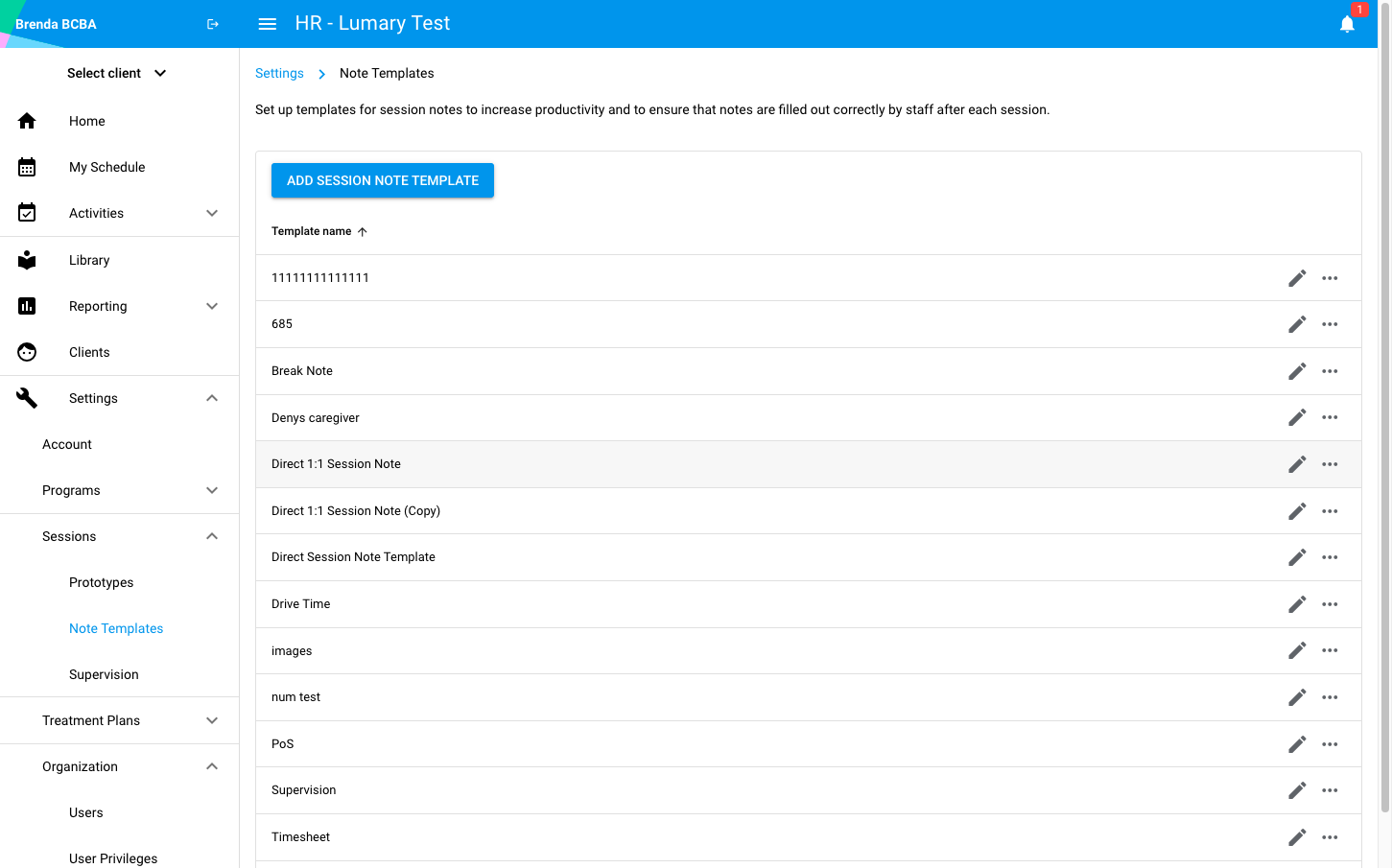Screen dimensions: 1392x868
Task: Collapse the Organization submenu chevron
Action: pos(212,766)
